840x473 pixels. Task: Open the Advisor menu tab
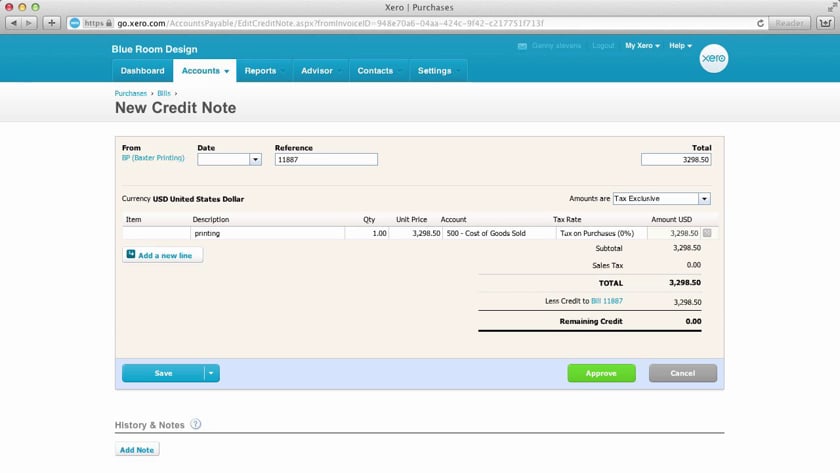point(321,71)
